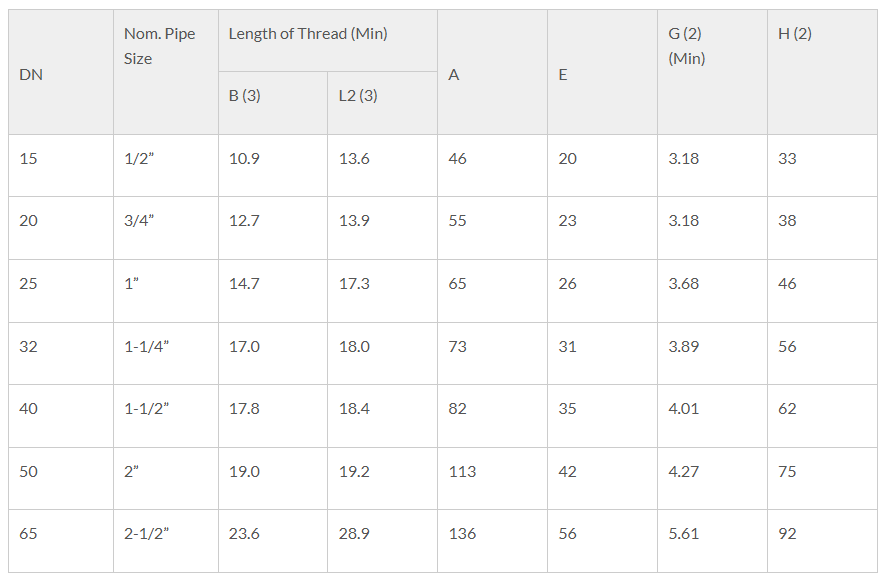The height and width of the screenshot is (580, 882).
Task: Select the 1/2" pipe size cell
Action: tap(166, 165)
